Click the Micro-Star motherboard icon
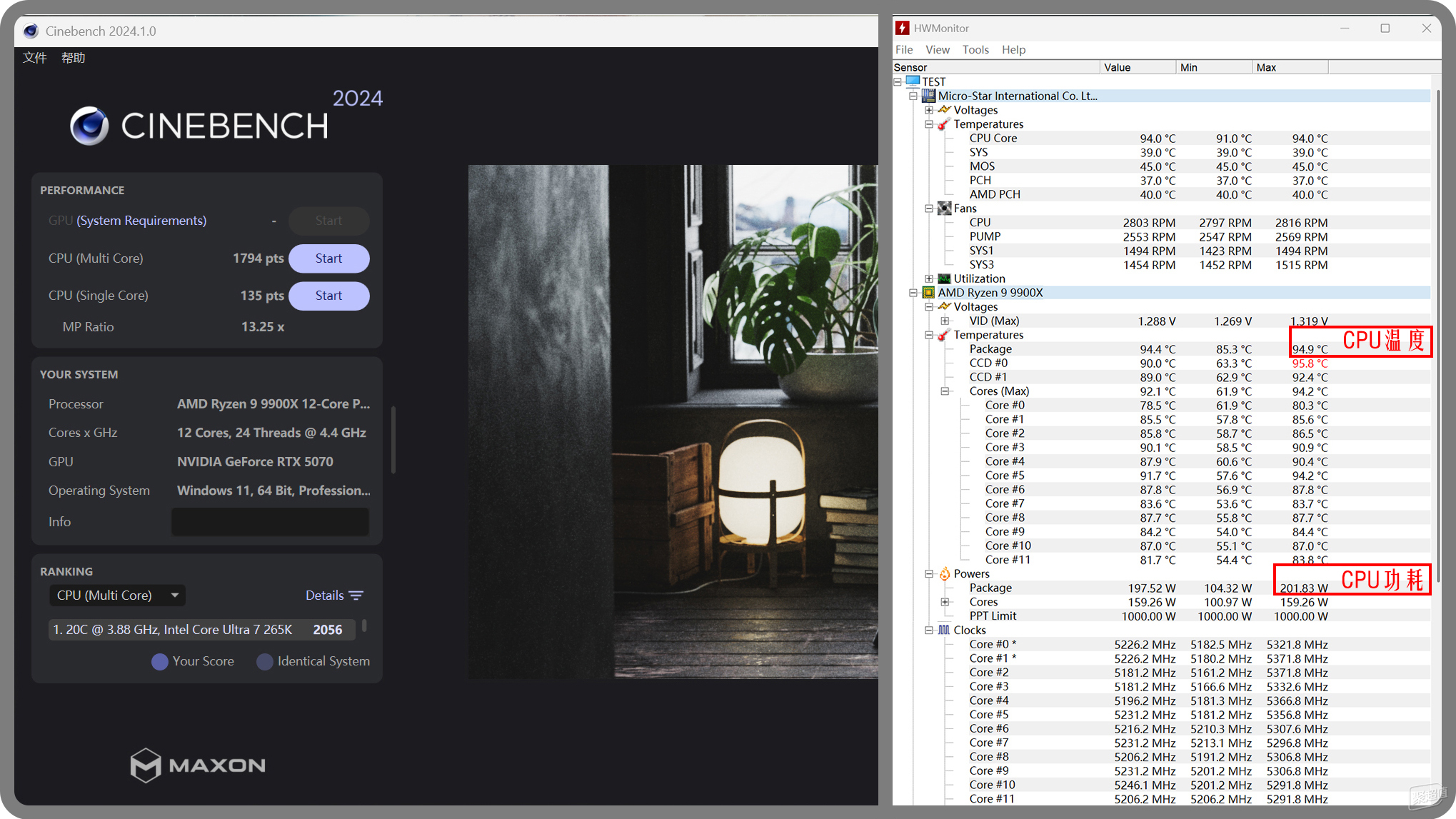 (928, 96)
